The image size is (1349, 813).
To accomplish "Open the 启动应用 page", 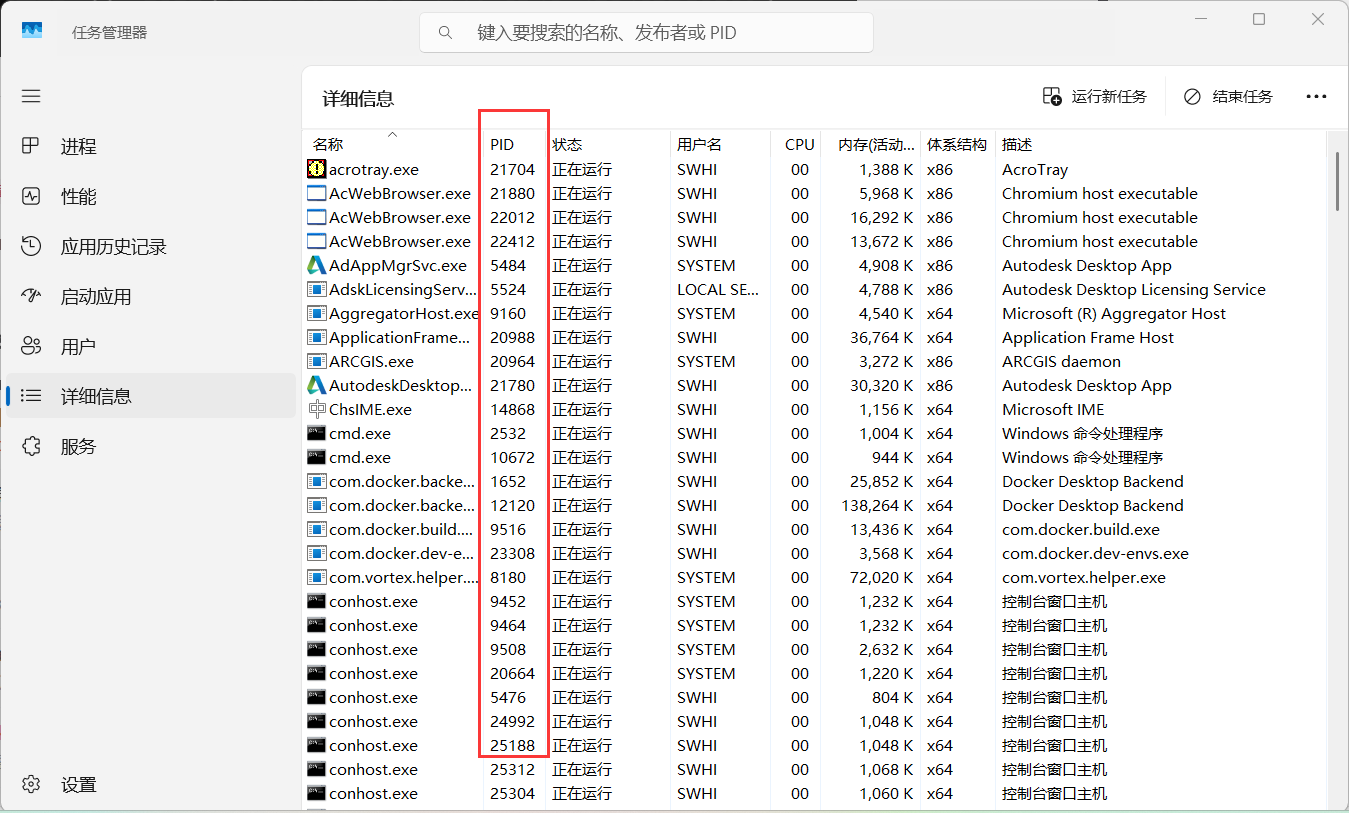I will pos(150,297).
